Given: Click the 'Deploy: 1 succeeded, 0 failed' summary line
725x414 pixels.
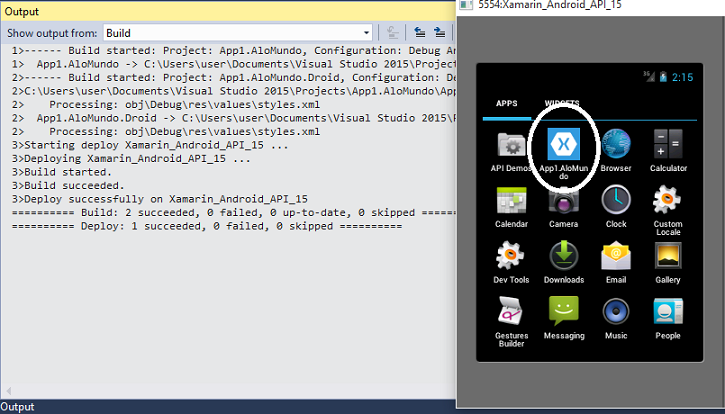Looking at the screenshot, I should pos(207,226).
